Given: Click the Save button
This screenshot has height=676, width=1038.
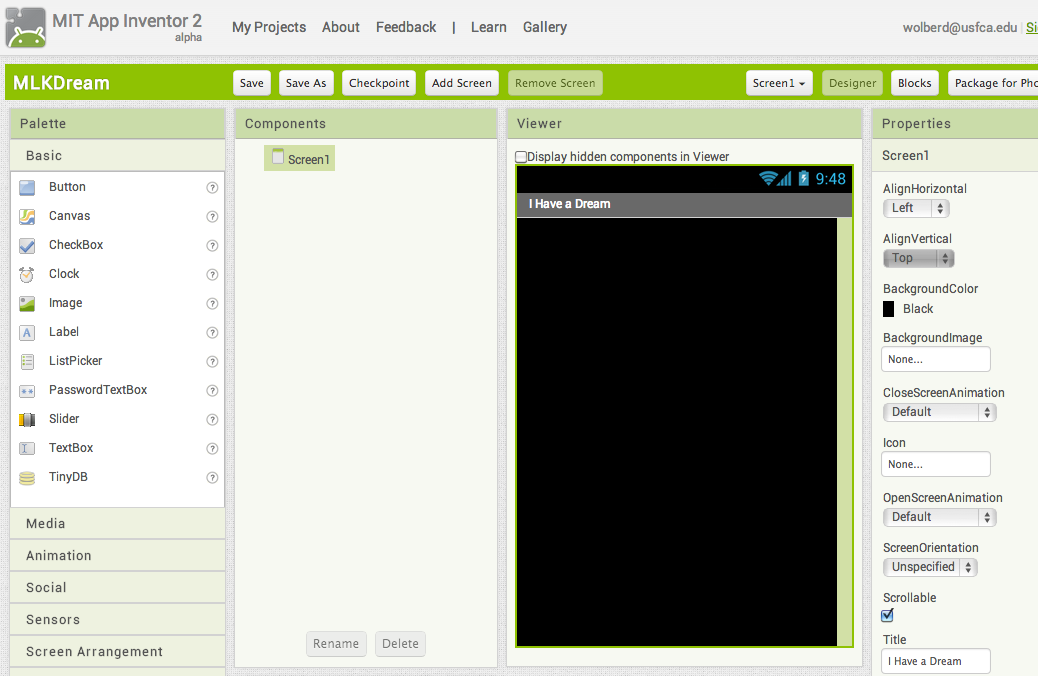Looking at the screenshot, I should pyautogui.click(x=252, y=83).
